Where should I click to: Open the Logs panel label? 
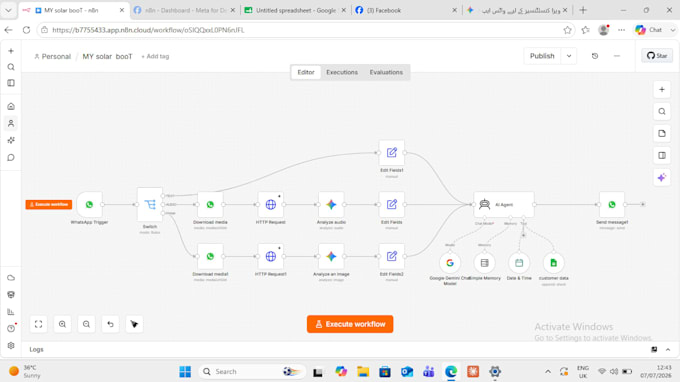coord(36,349)
